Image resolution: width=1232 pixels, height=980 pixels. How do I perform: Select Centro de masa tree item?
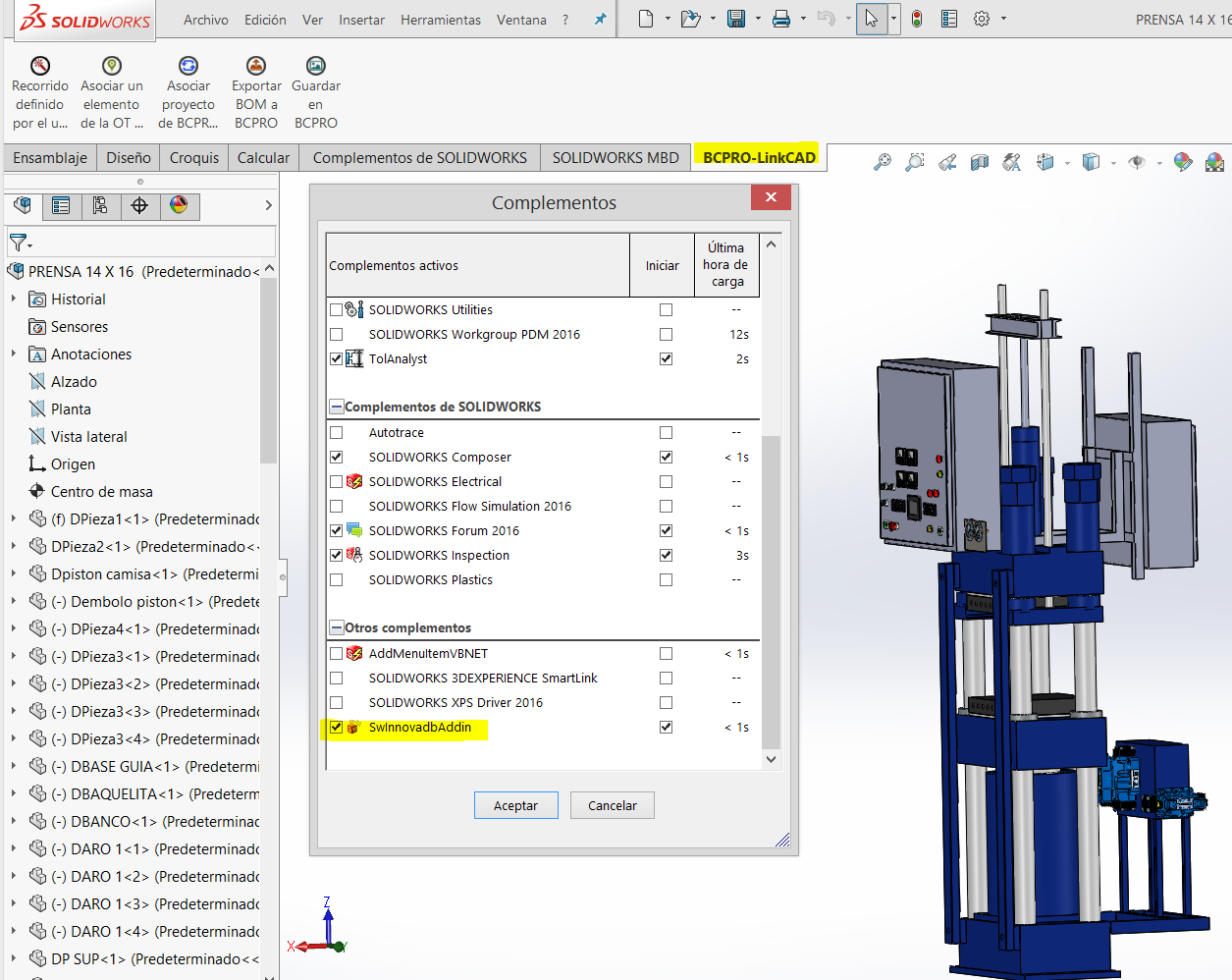point(102,491)
